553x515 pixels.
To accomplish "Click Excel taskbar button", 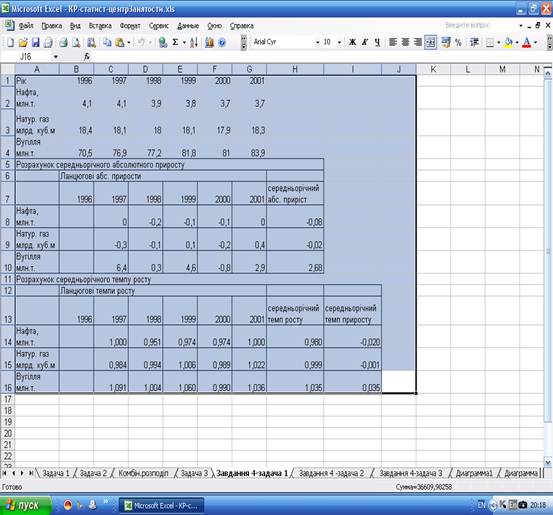I will (x=162, y=505).
